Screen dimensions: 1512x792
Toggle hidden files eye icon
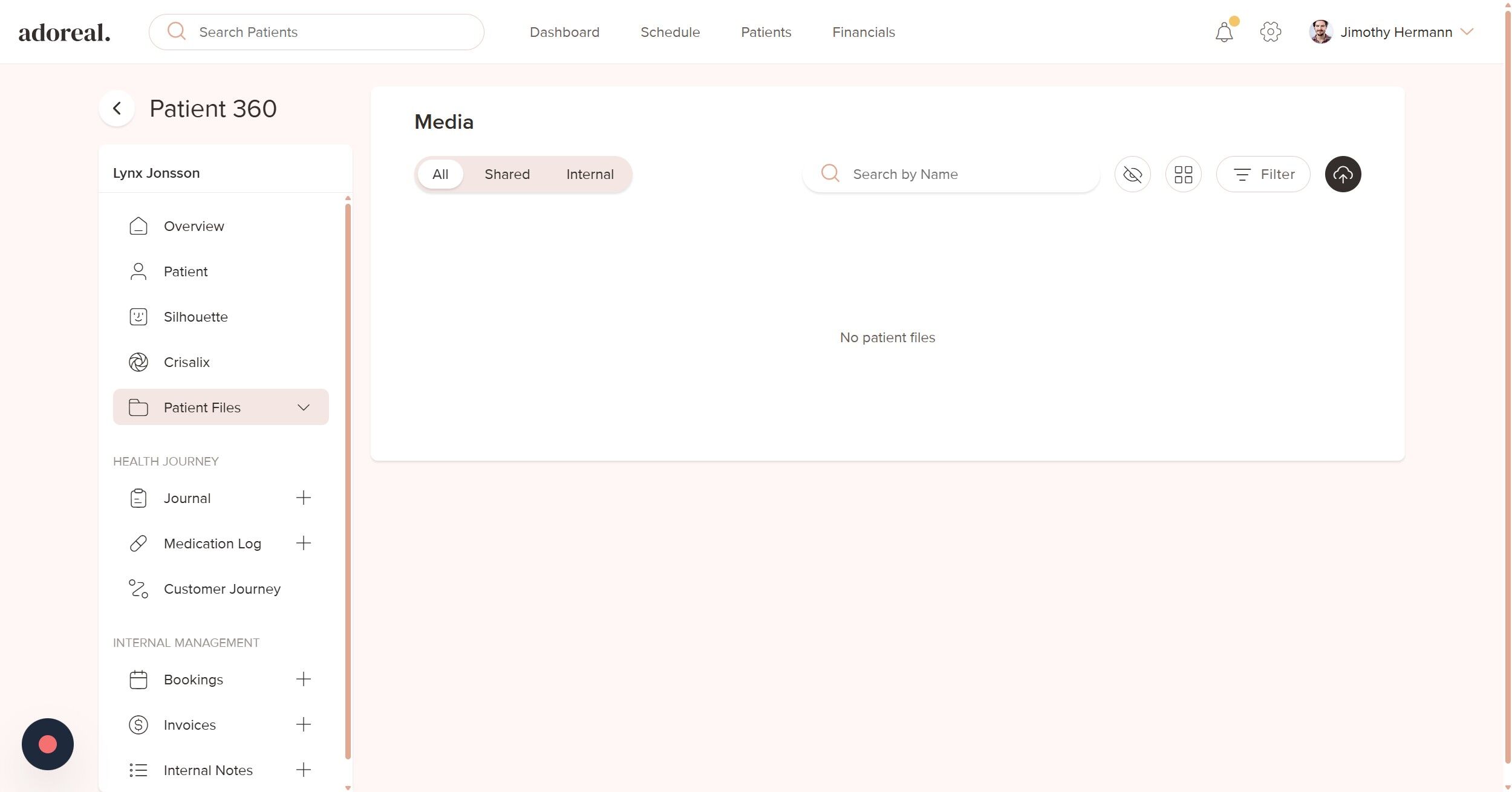pyautogui.click(x=1132, y=174)
